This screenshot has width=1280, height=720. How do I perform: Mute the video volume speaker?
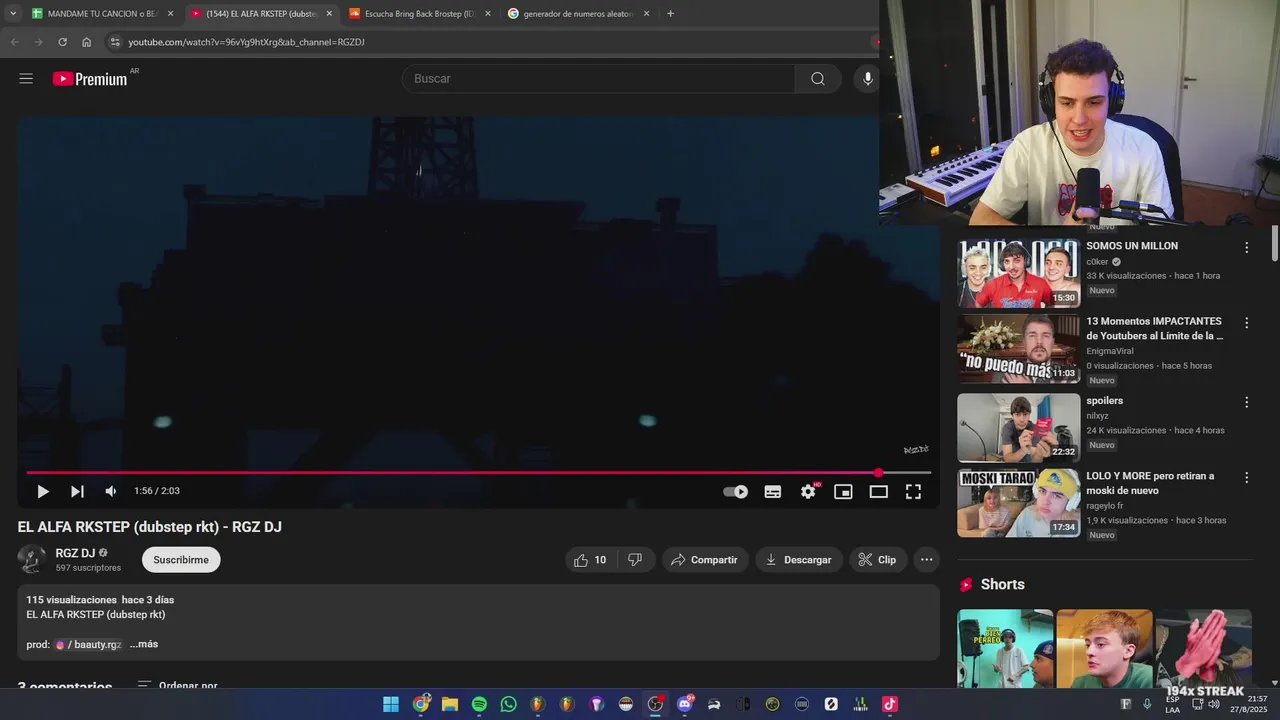click(111, 492)
